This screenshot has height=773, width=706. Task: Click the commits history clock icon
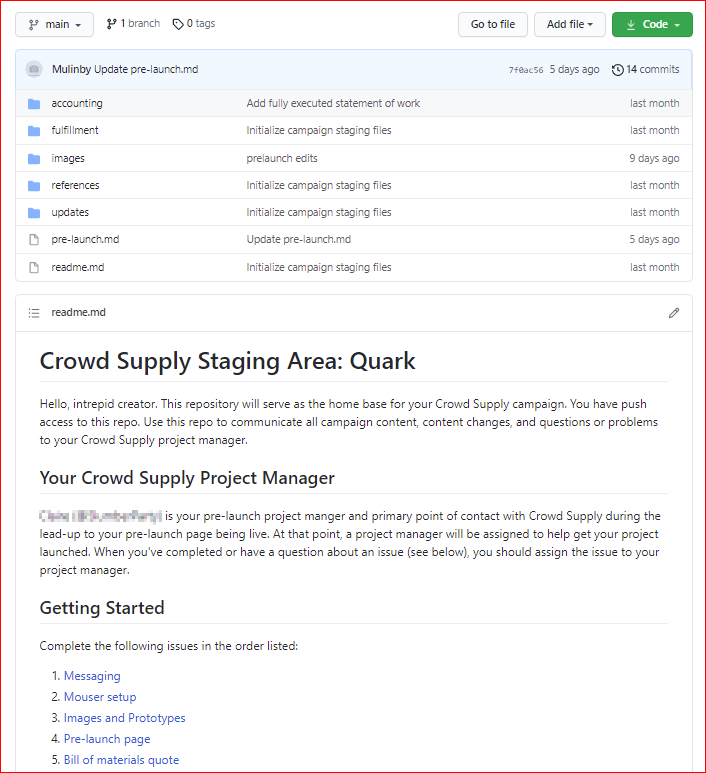618,70
